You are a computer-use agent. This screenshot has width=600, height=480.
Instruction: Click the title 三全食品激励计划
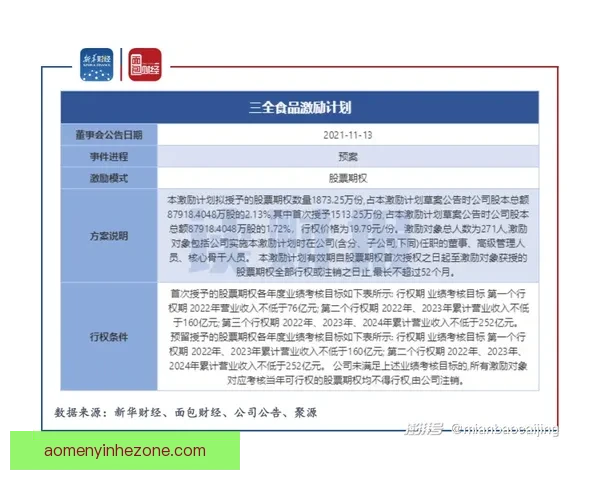point(300,108)
